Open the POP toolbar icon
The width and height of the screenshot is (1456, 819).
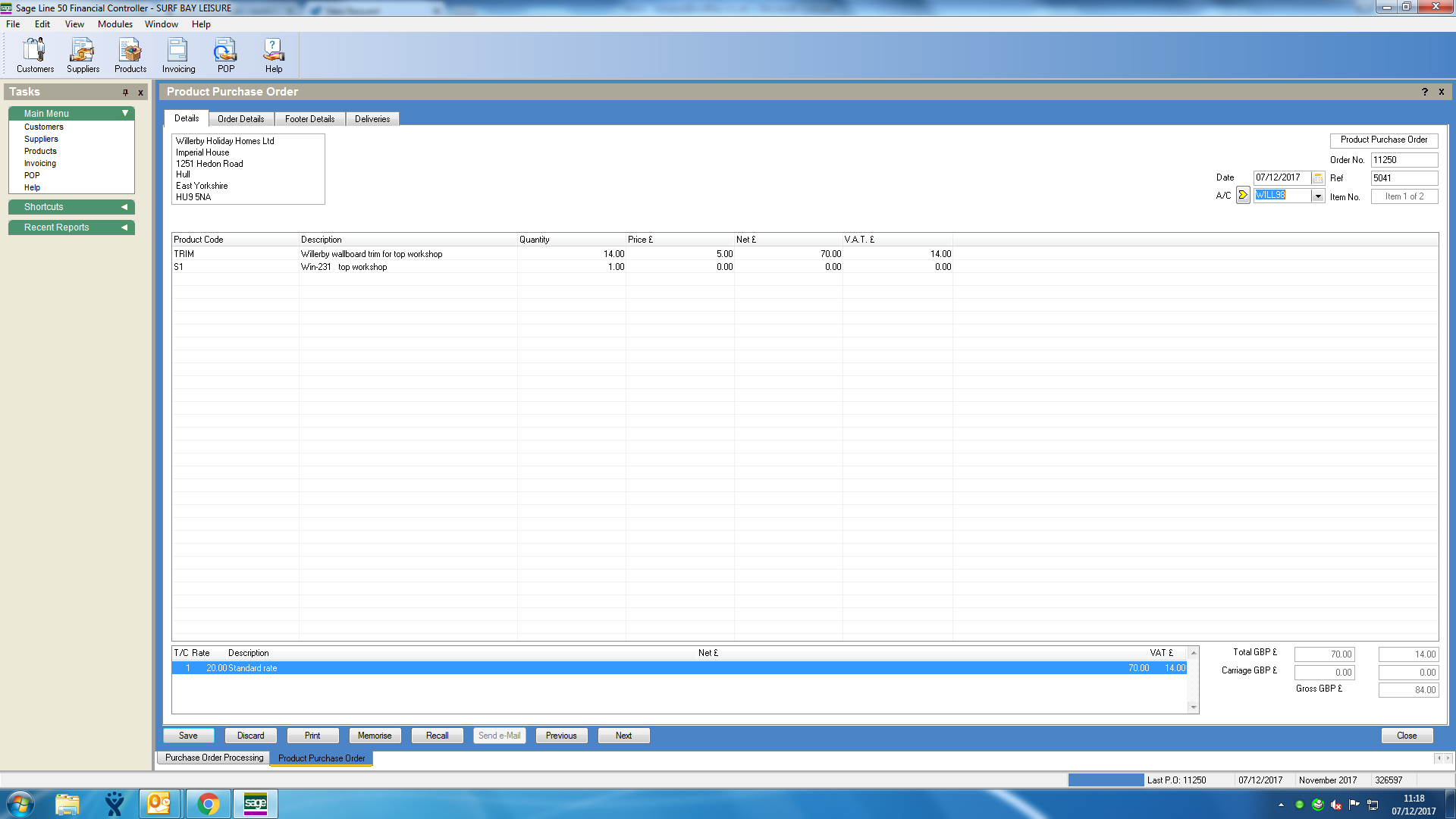click(x=225, y=55)
